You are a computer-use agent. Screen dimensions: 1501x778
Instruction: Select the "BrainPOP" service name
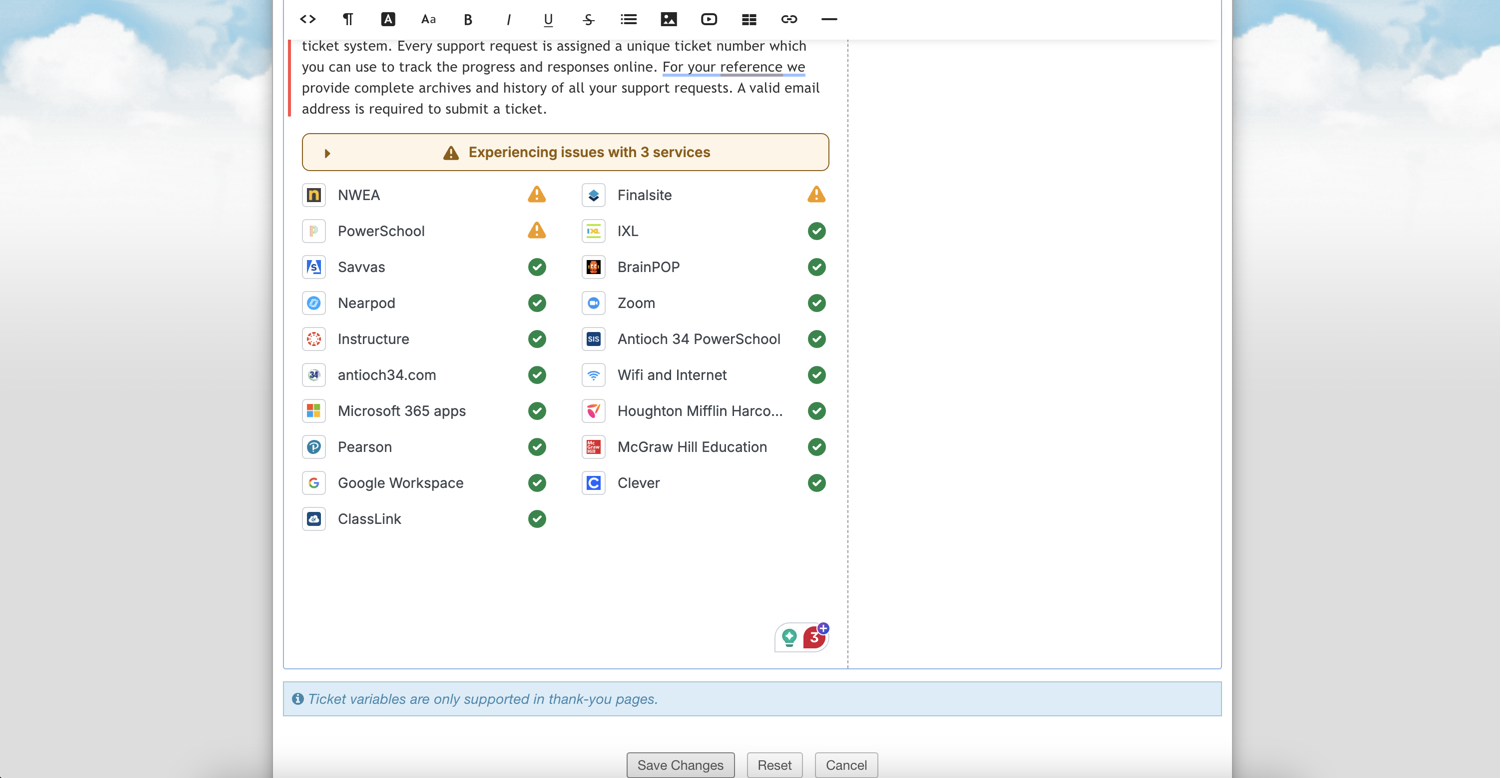(x=649, y=267)
